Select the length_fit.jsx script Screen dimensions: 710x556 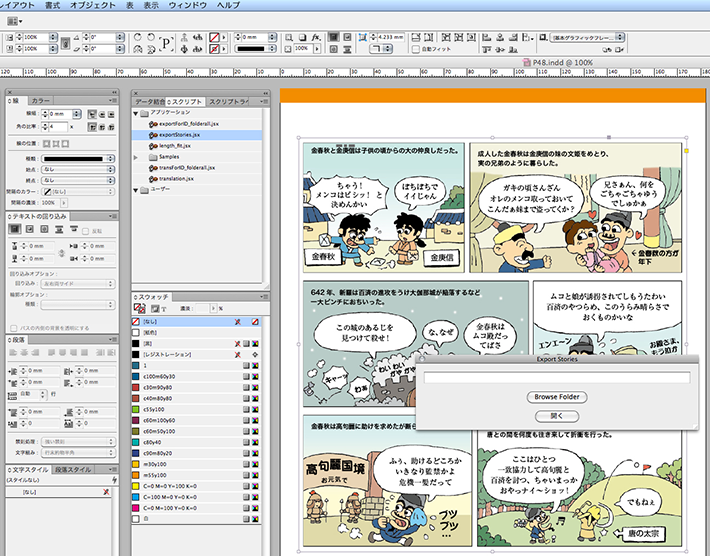(x=197, y=146)
